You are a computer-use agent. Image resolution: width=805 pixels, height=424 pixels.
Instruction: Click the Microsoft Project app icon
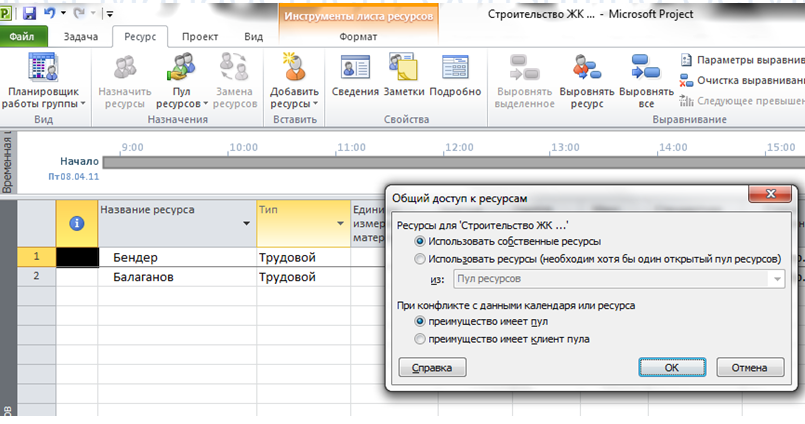(6, 13)
